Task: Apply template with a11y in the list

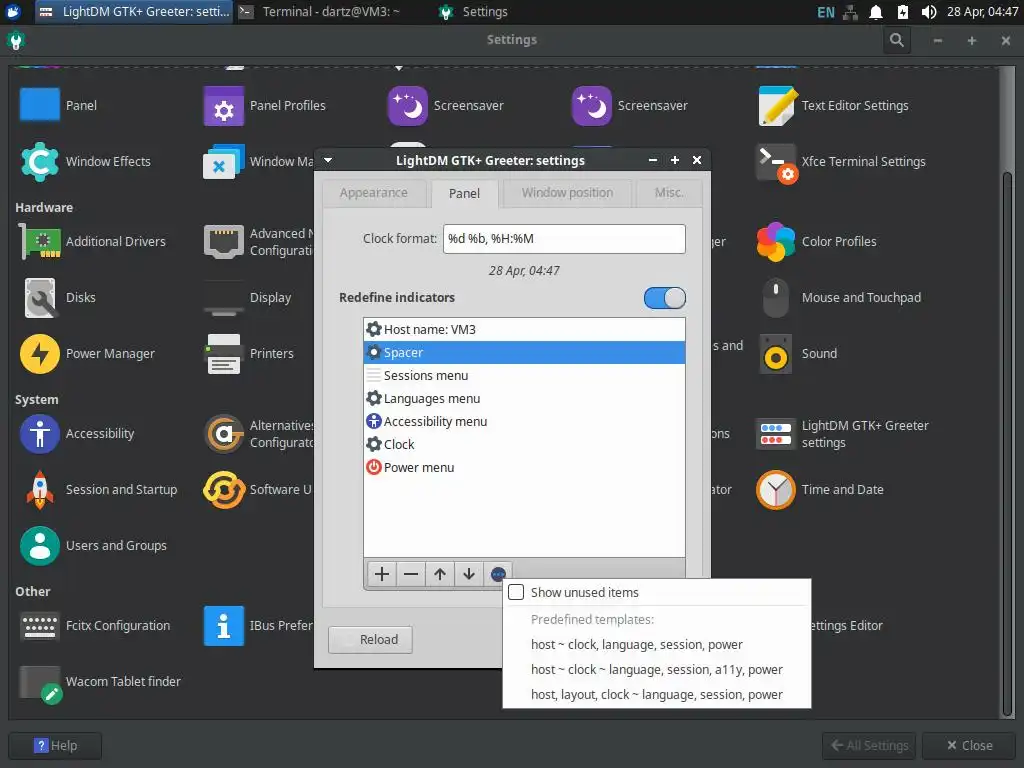Action: [656, 669]
